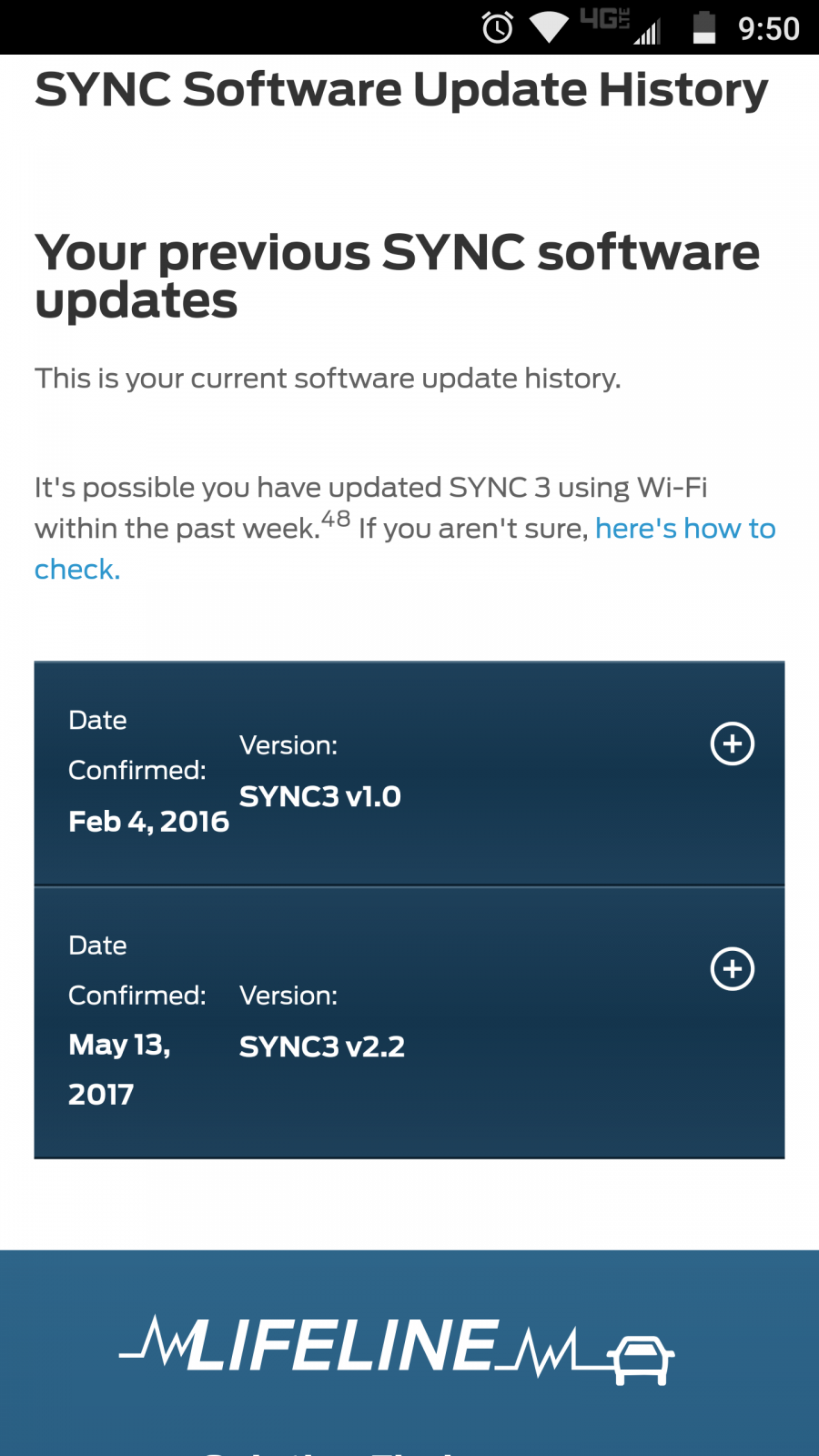This screenshot has width=819, height=1456.
Task: Tap the battery status icon
Action: 704,27
